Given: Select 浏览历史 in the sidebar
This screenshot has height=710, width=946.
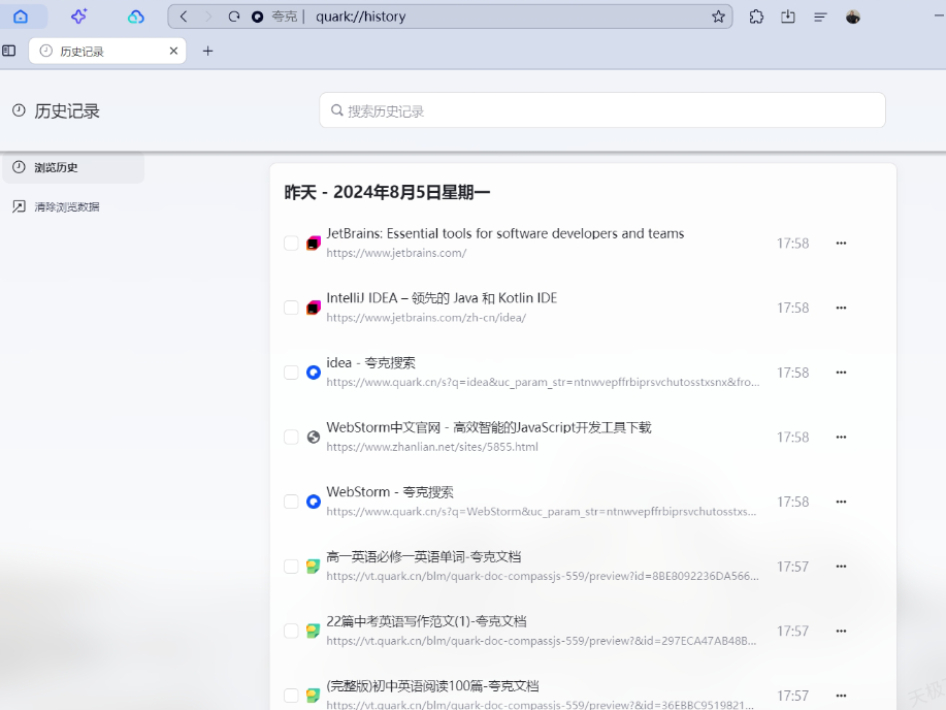Looking at the screenshot, I should click(x=73, y=167).
